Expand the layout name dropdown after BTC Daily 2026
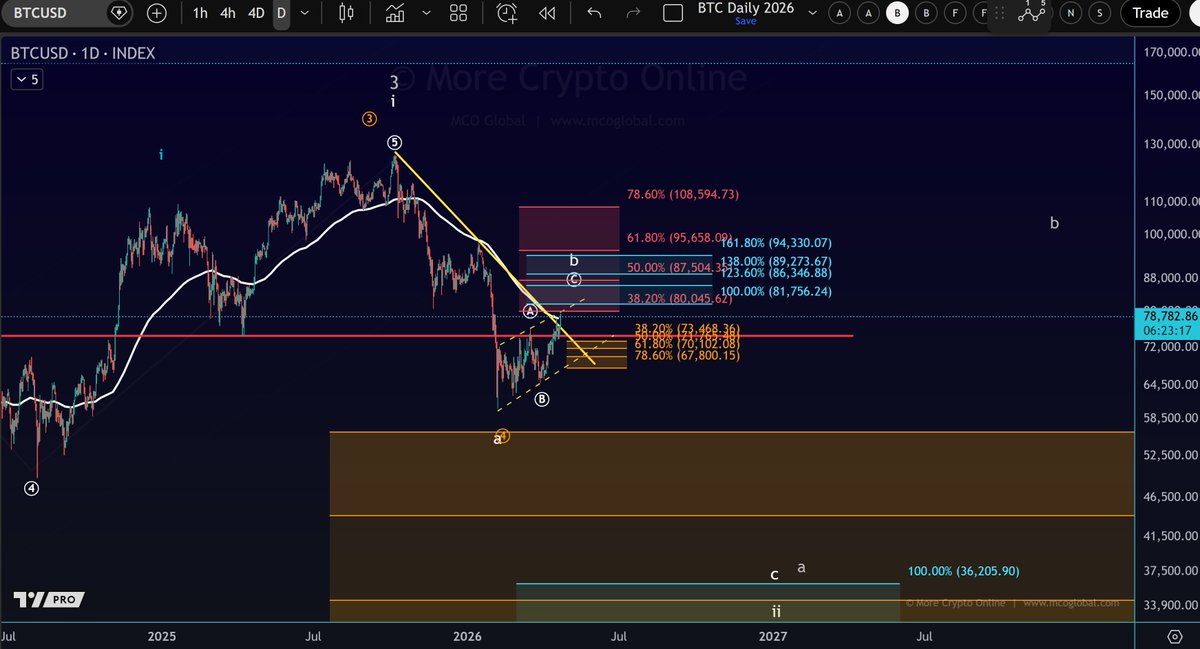Image resolution: width=1200 pixels, height=649 pixels. point(812,13)
